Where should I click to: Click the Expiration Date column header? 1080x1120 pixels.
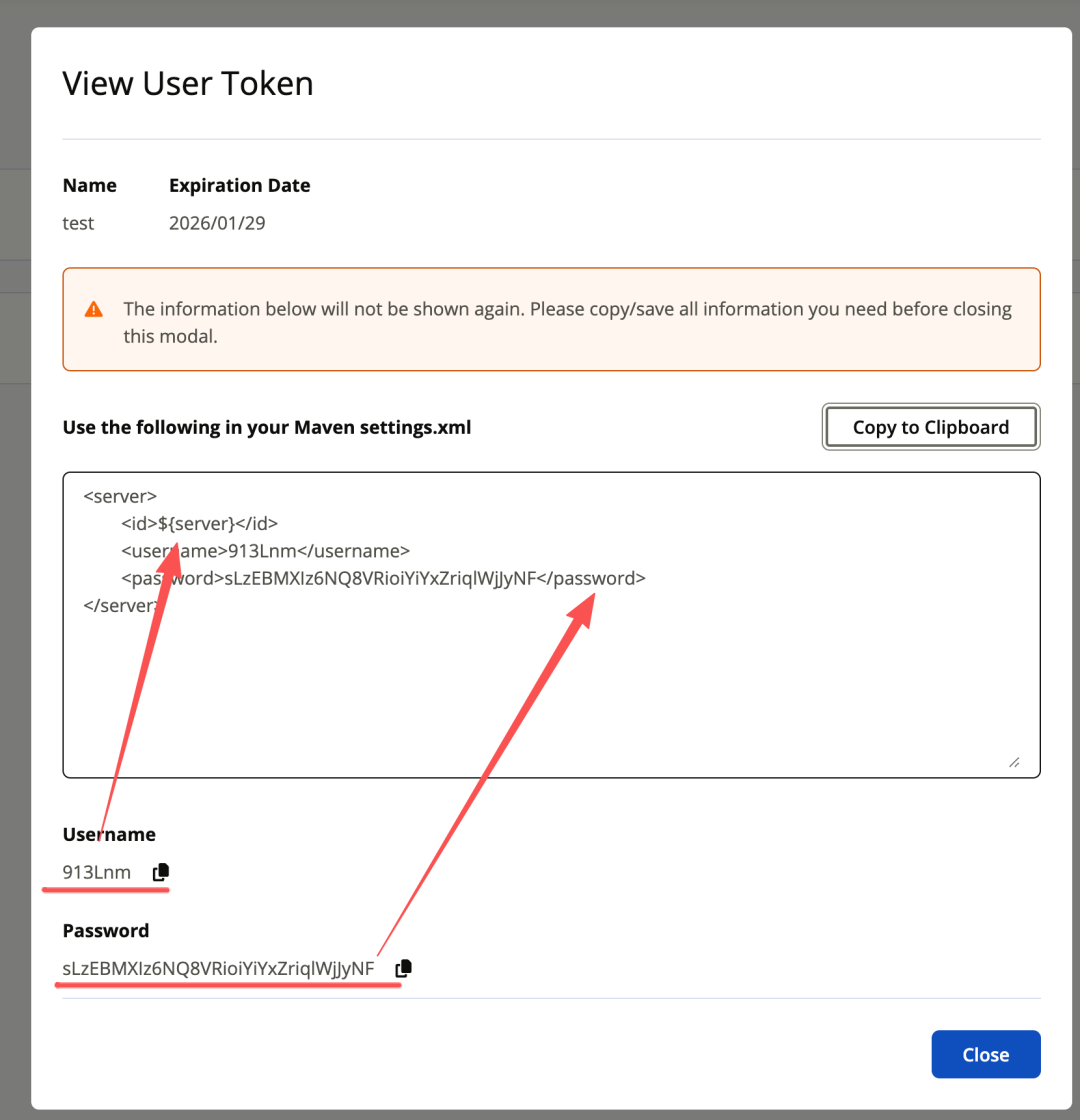coord(239,186)
